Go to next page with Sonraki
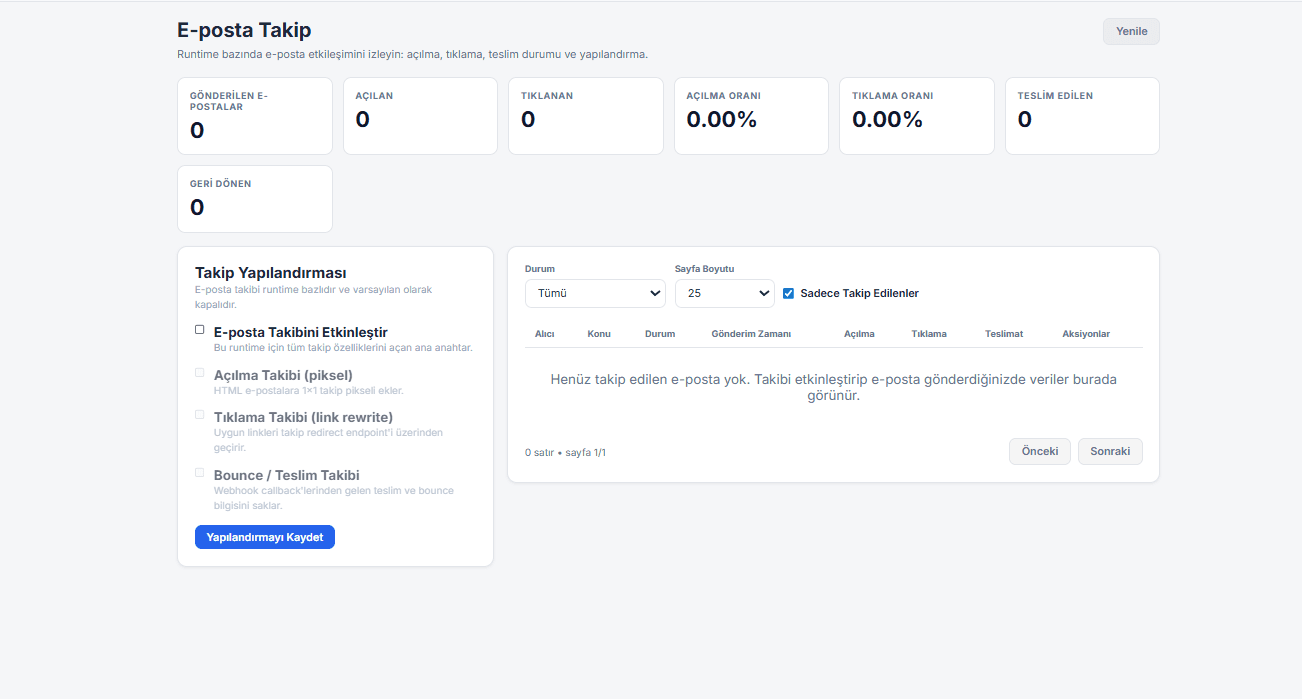 pyautogui.click(x=1110, y=451)
